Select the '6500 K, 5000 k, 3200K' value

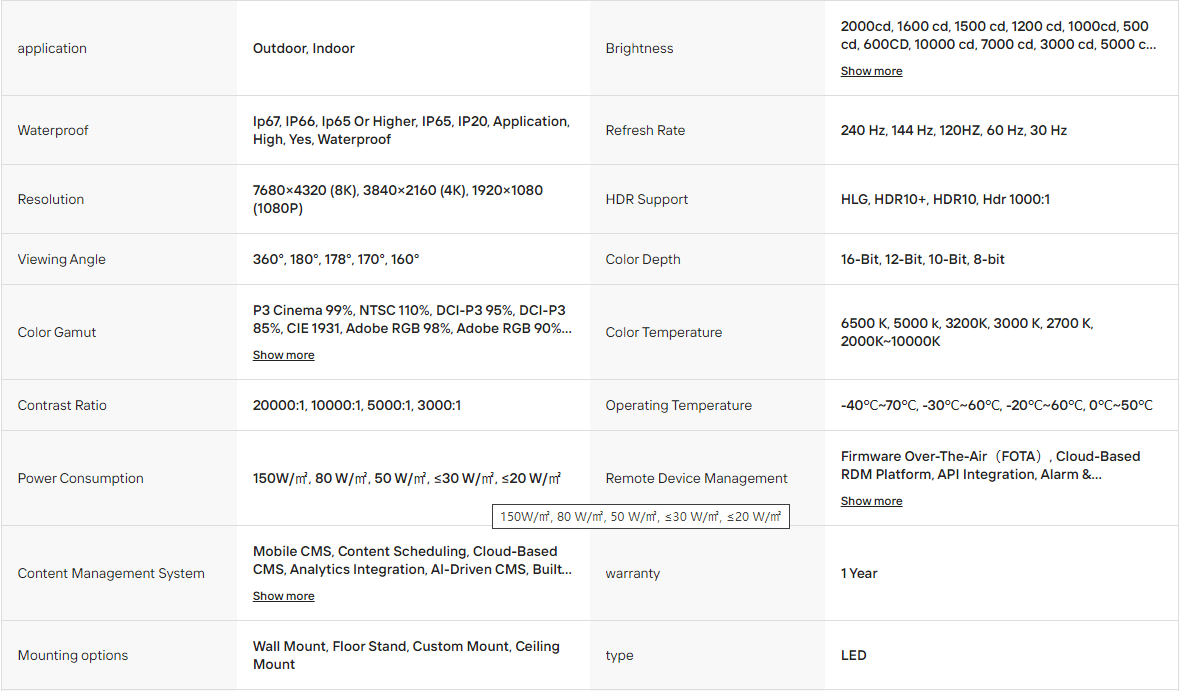click(967, 332)
